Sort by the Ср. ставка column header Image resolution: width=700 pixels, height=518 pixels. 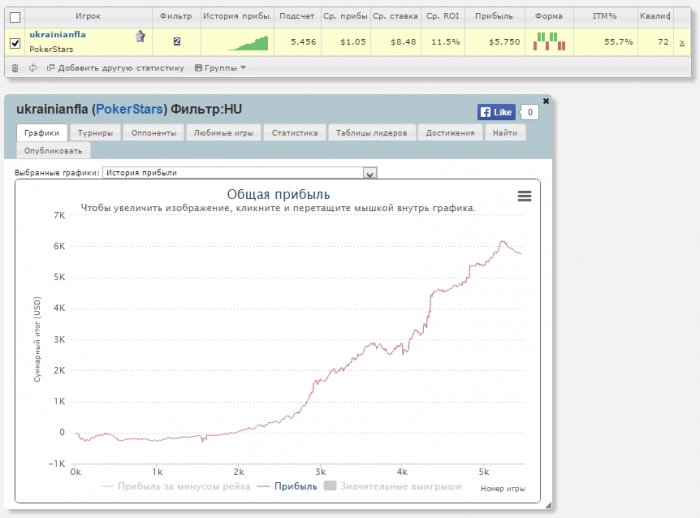click(395, 16)
